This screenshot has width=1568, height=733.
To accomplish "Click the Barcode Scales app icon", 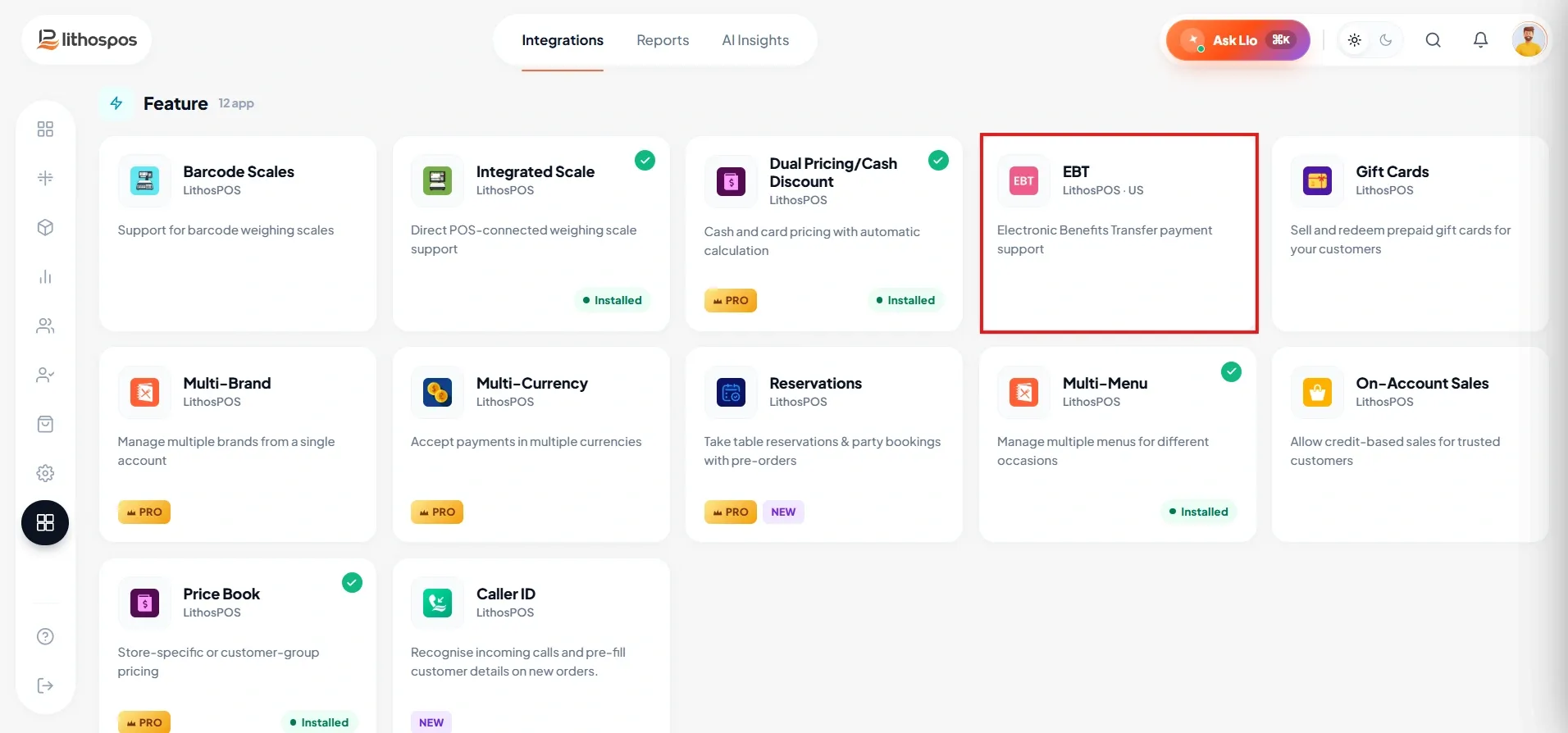I will (x=145, y=180).
